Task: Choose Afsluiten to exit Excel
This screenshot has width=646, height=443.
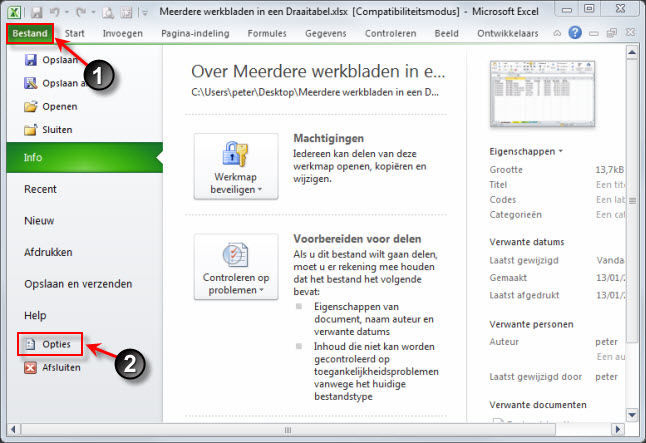Action: [52, 368]
